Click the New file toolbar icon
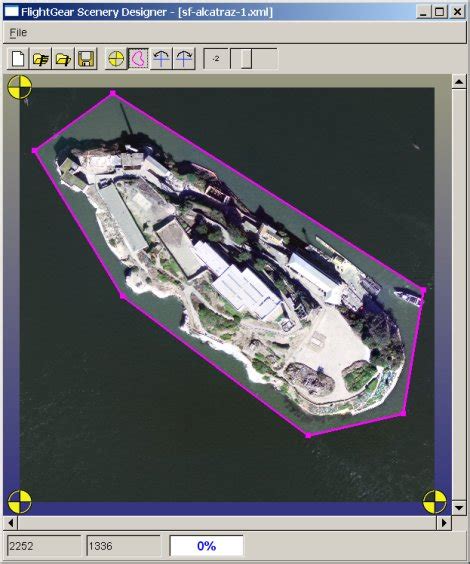The height and width of the screenshot is (564, 470). point(18,59)
